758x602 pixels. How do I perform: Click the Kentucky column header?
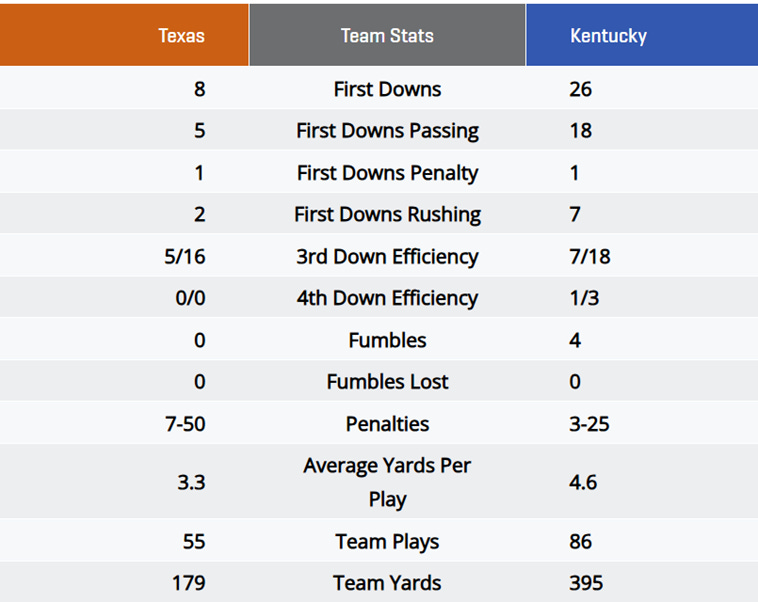pos(608,36)
